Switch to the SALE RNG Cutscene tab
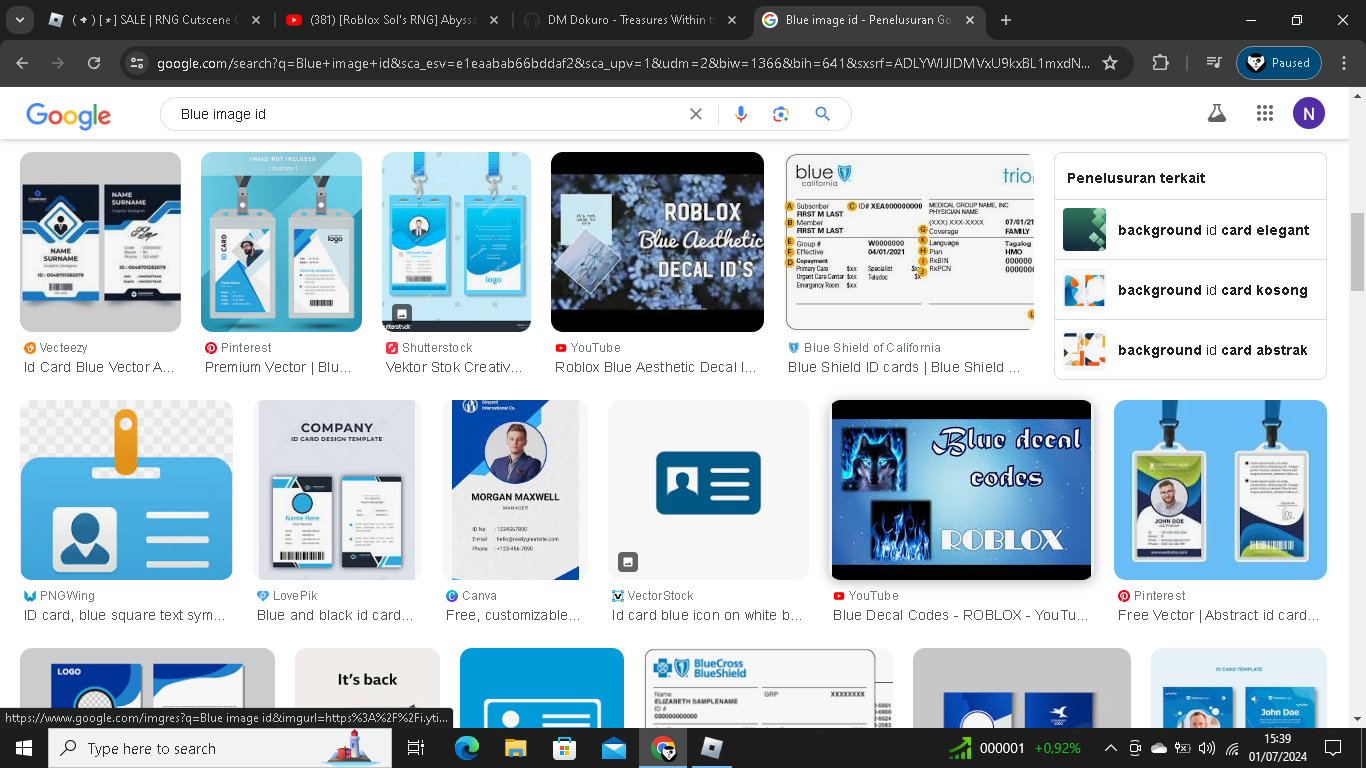Viewport: 1366px width, 768px height. click(154, 20)
